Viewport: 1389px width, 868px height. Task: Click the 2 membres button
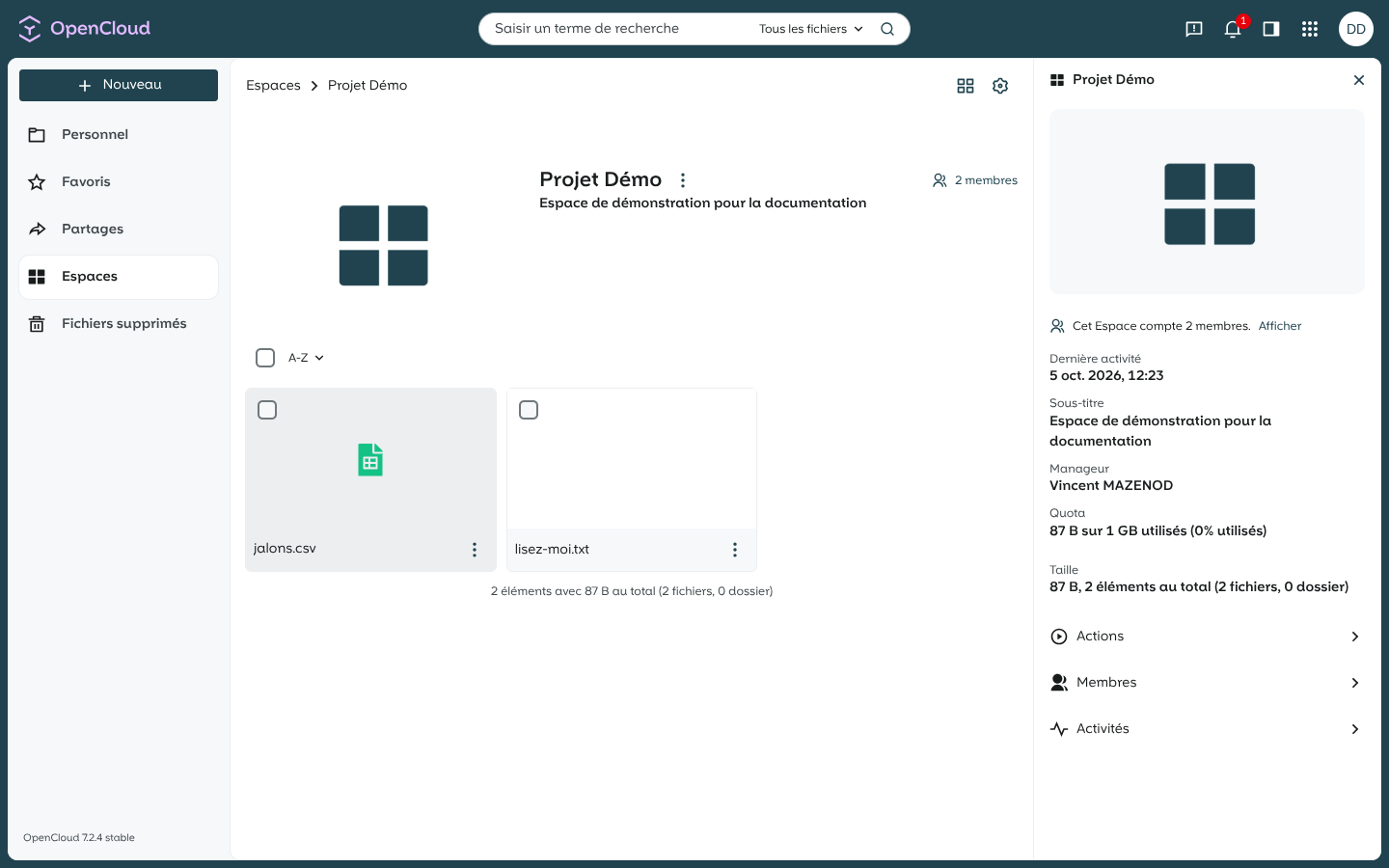(x=974, y=180)
